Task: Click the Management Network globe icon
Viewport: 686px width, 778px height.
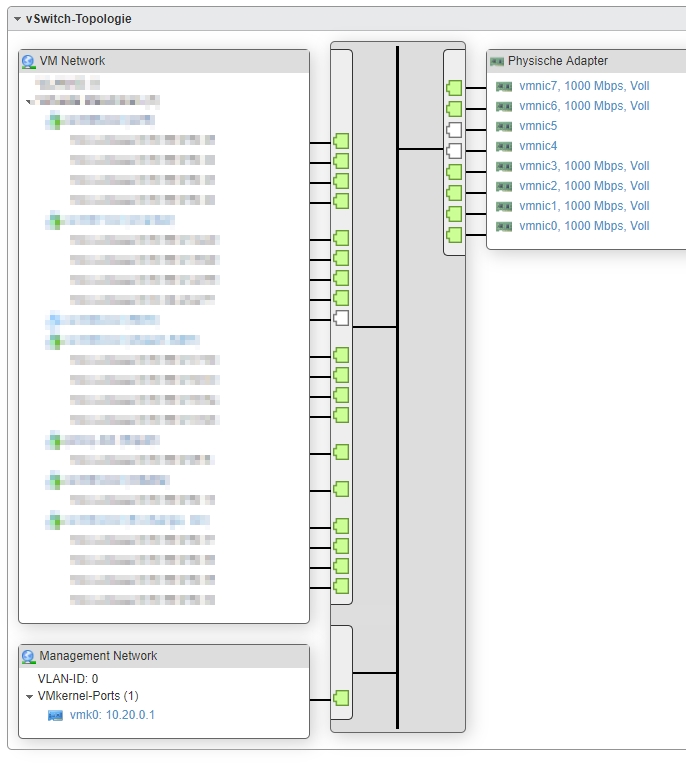Action: pos(29,656)
